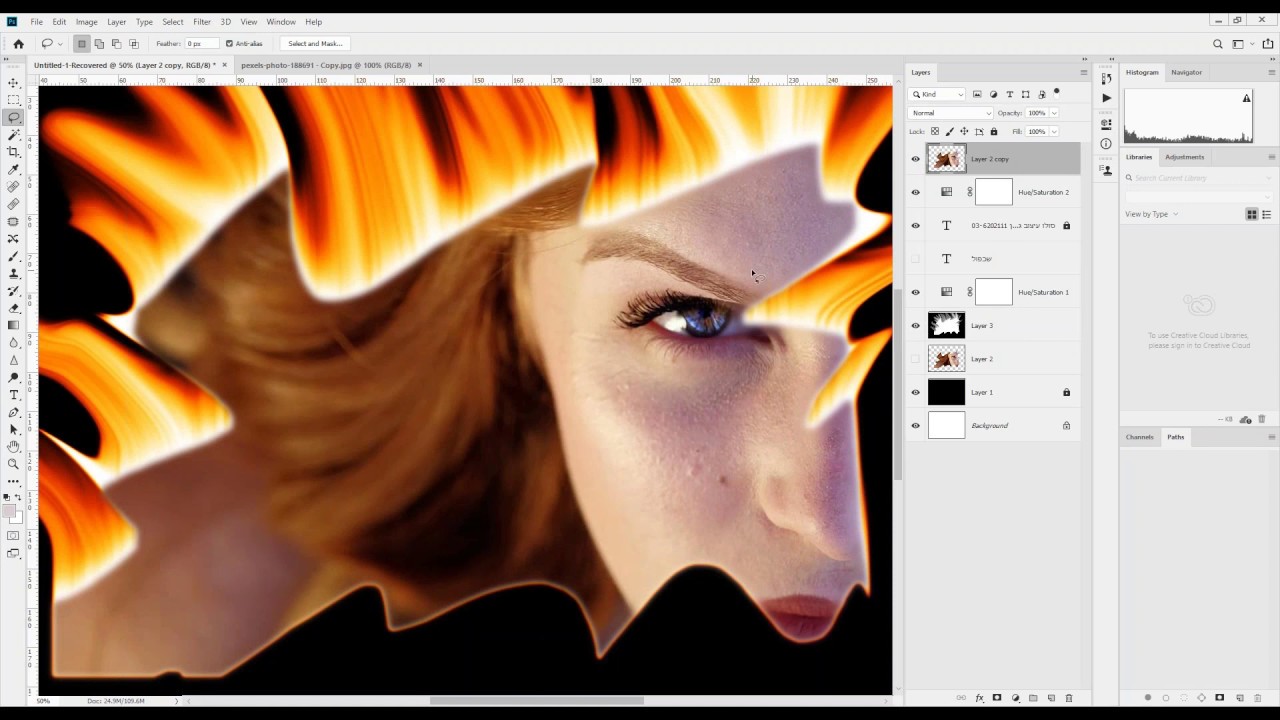Image resolution: width=1280 pixels, height=720 pixels.
Task: Open the Filter menu
Action: tap(202, 21)
